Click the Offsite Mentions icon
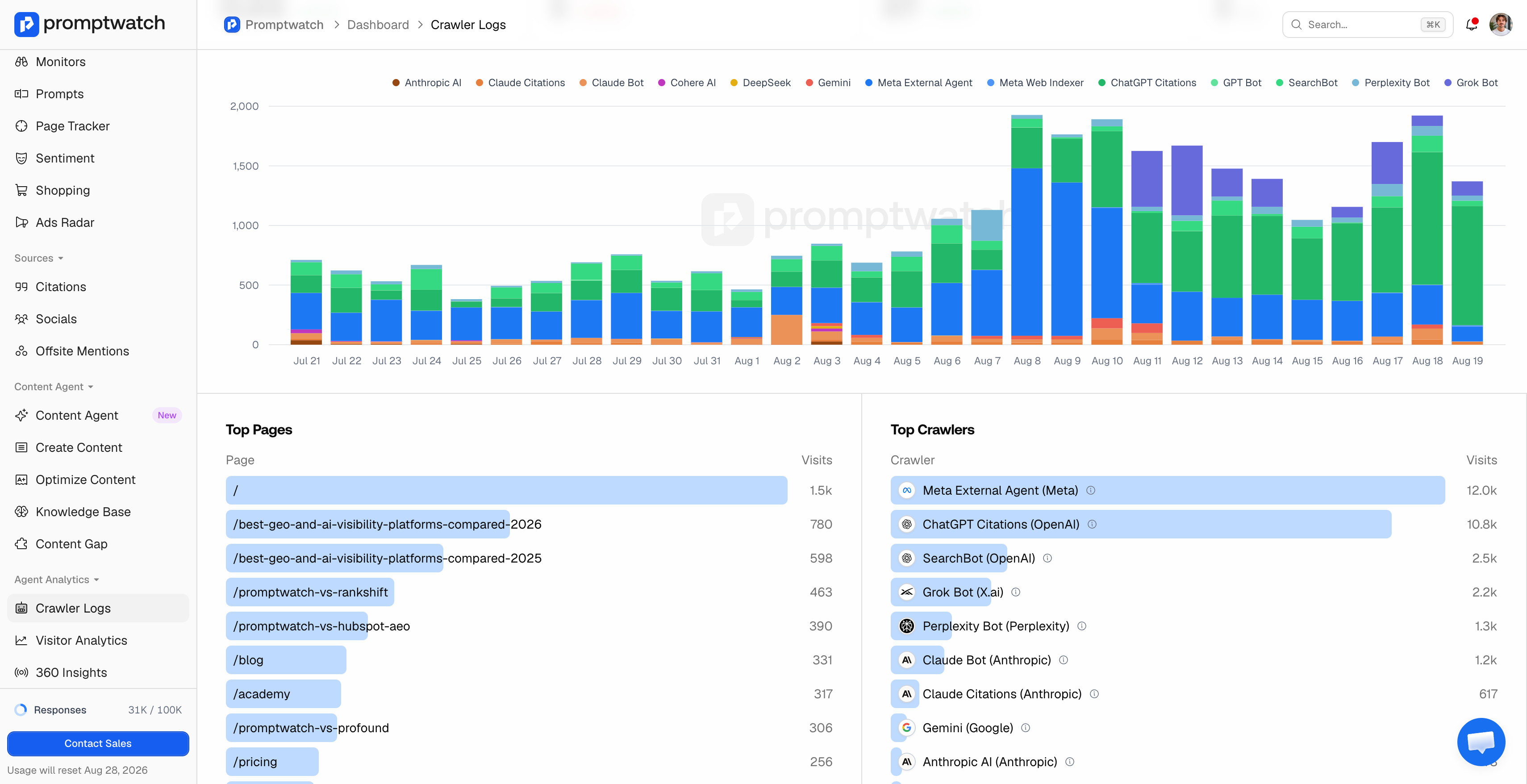Screen dimensions: 1527x784 tap(21, 351)
